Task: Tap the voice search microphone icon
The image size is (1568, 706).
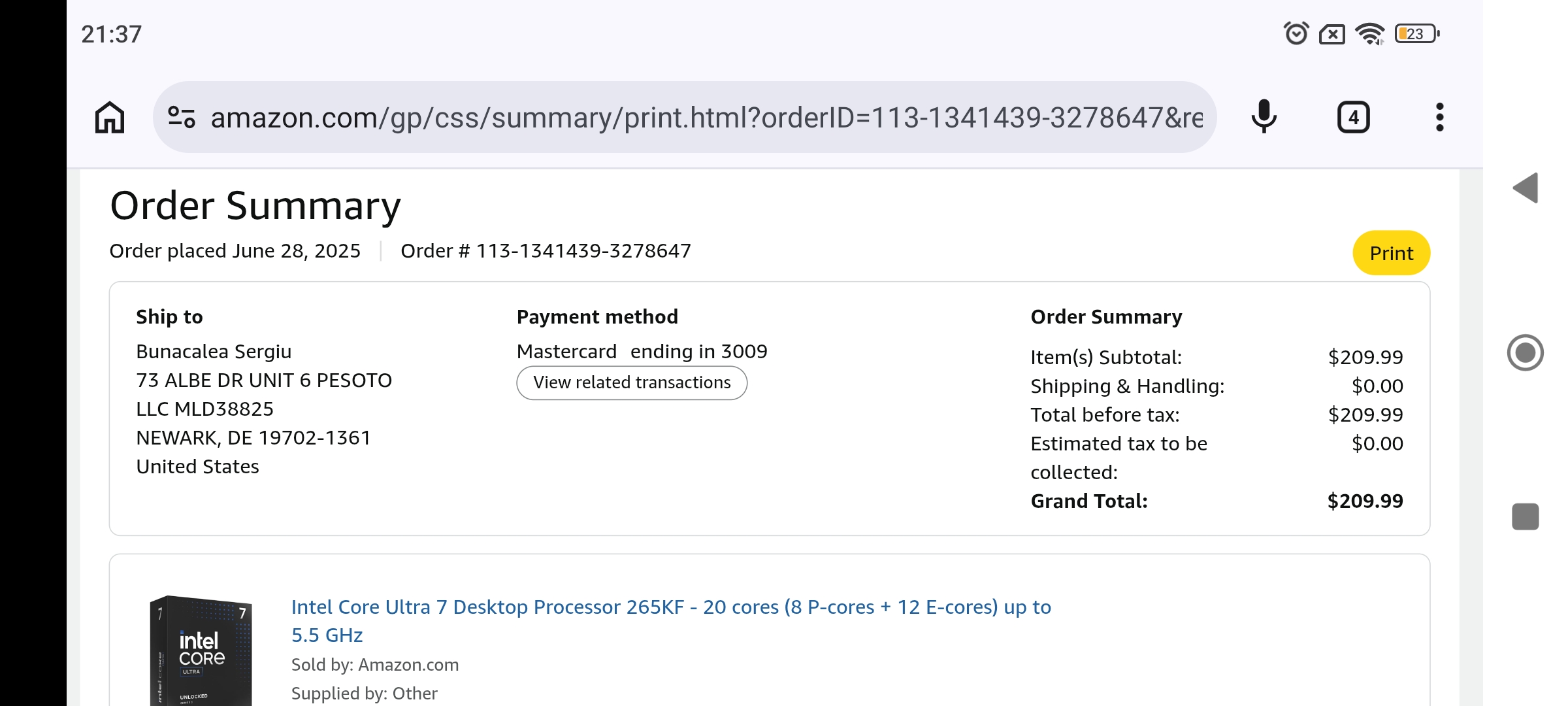Action: click(1264, 118)
